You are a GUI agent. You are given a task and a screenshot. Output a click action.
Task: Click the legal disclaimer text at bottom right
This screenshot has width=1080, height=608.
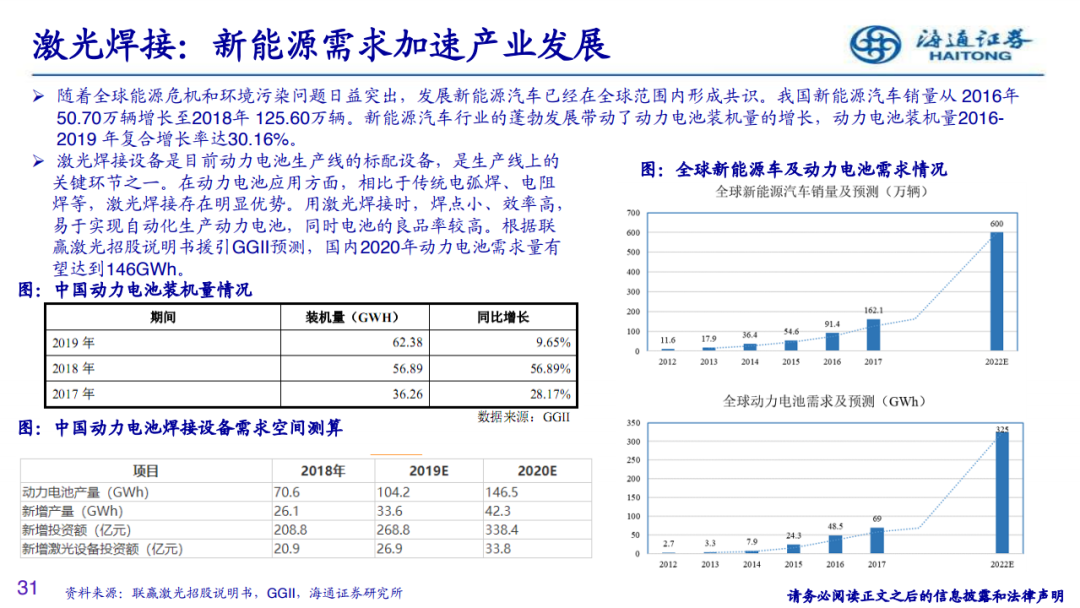pyautogui.click(x=925, y=595)
